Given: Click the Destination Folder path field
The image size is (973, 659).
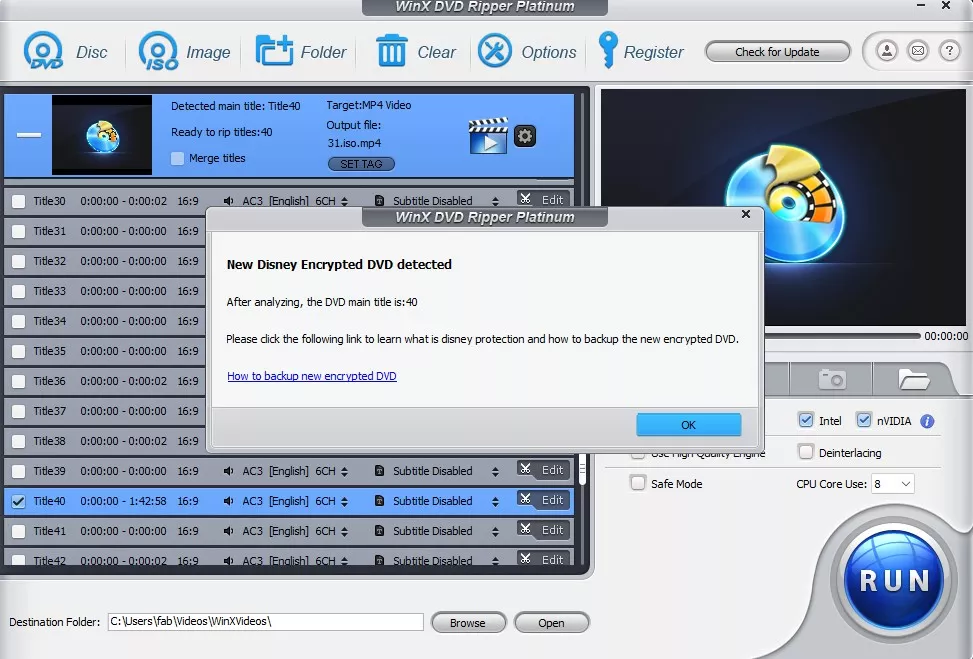Looking at the screenshot, I should tap(265, 621).
